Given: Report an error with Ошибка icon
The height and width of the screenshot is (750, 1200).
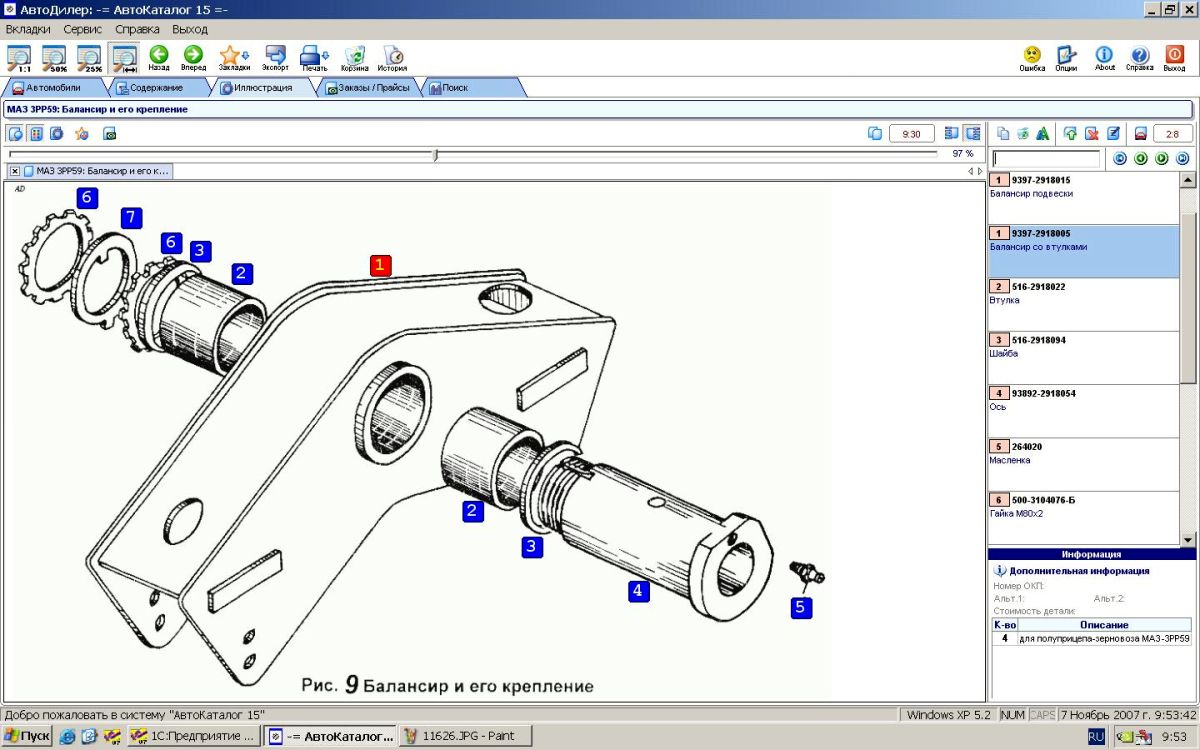Looking at the screenshot, I should (1032, 57).
